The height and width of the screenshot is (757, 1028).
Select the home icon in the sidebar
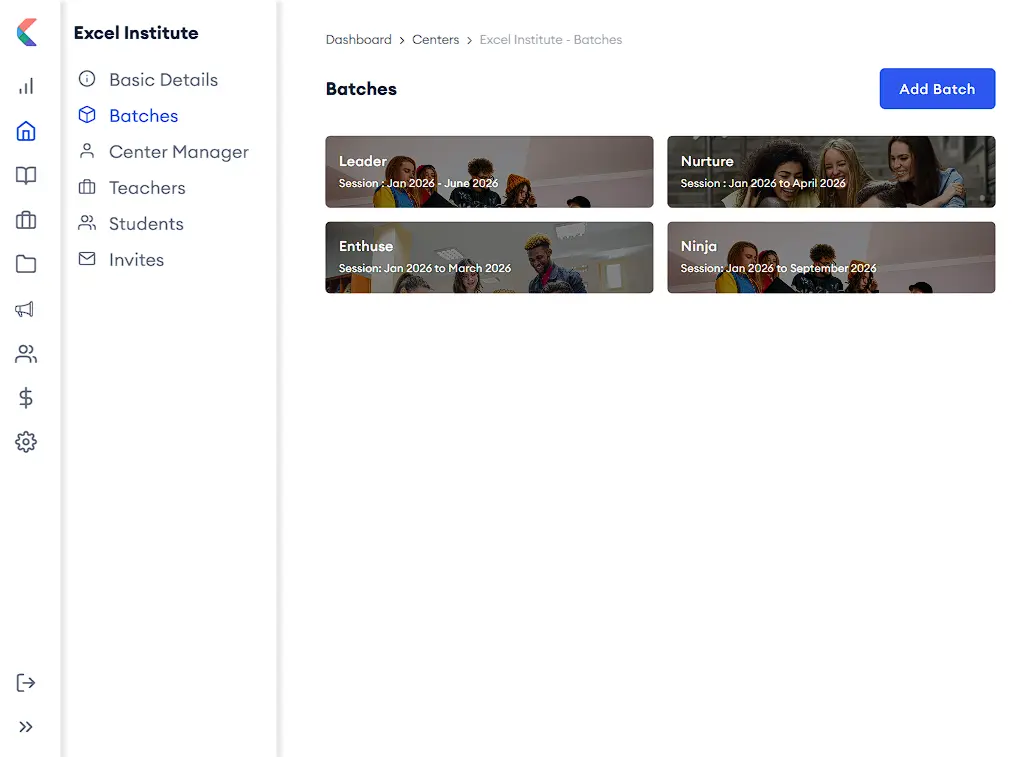tap(26, 131)
